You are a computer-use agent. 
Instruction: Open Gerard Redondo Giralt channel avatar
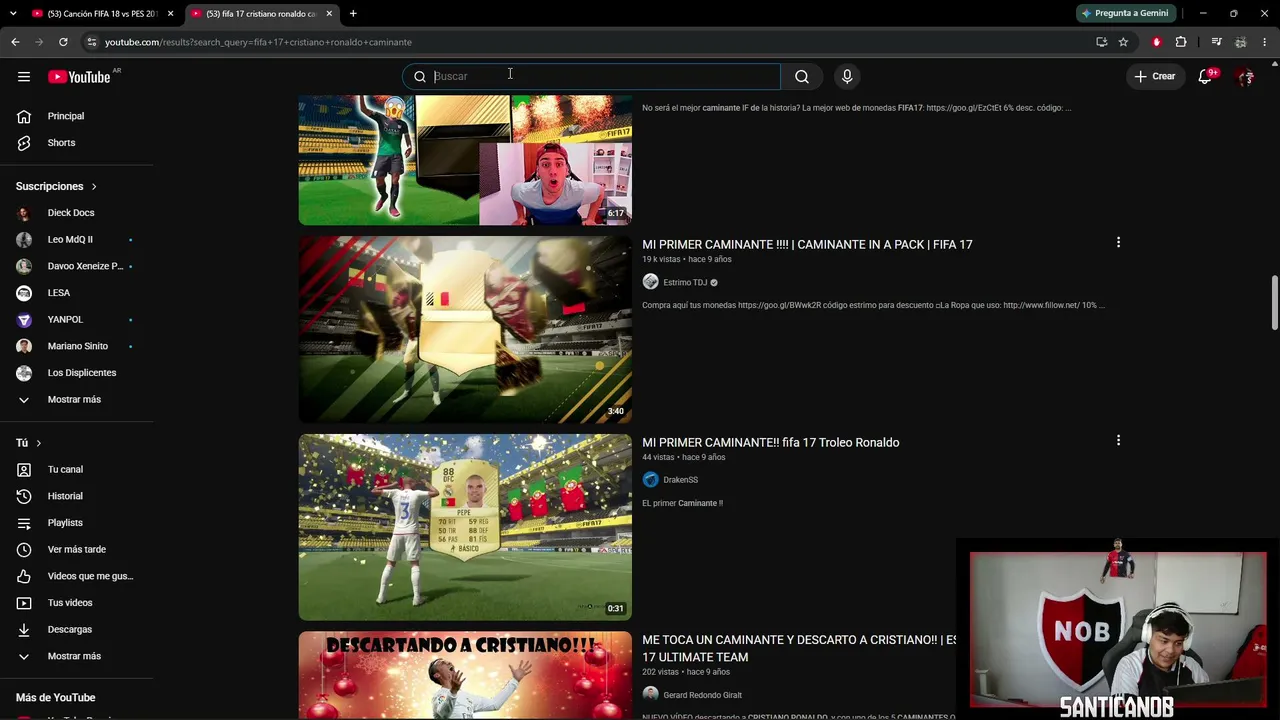coord(650,695)
